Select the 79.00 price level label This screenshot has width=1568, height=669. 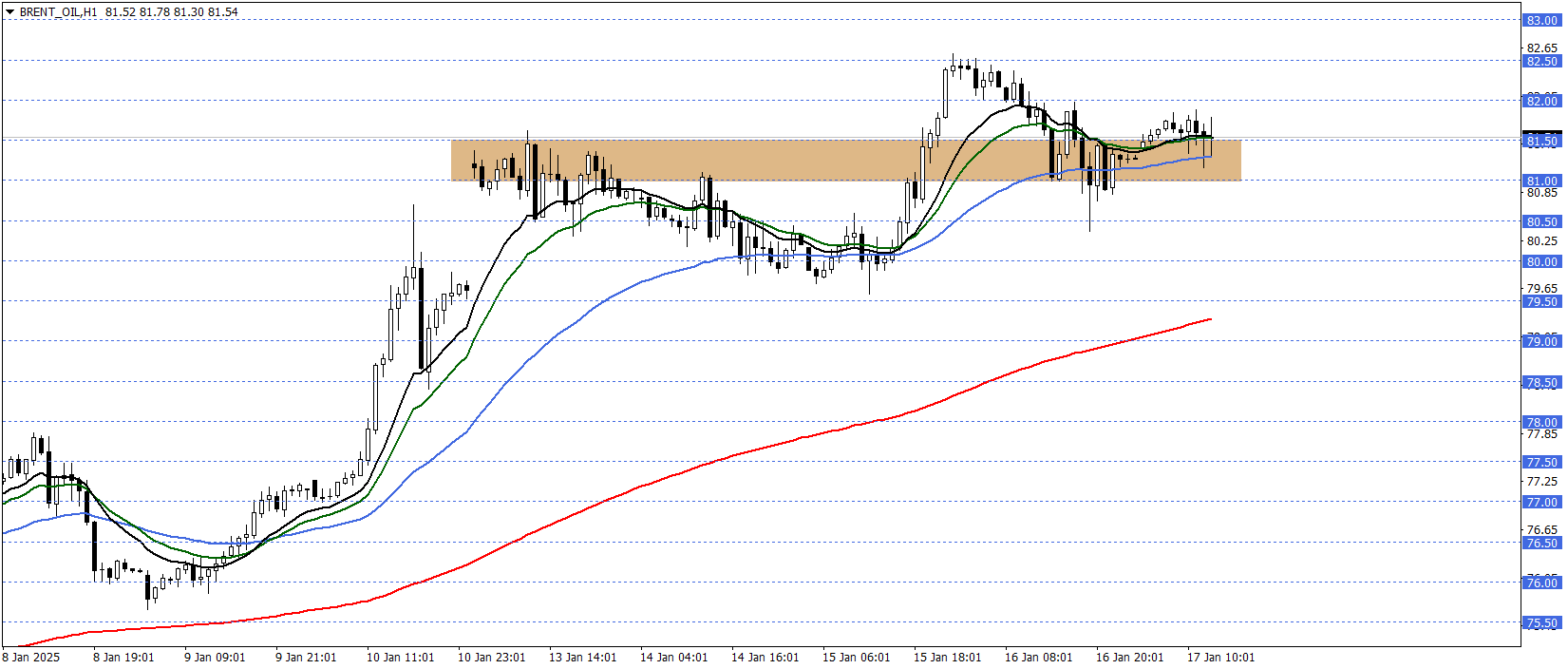pyautogui.click(x=1541, y=342)
